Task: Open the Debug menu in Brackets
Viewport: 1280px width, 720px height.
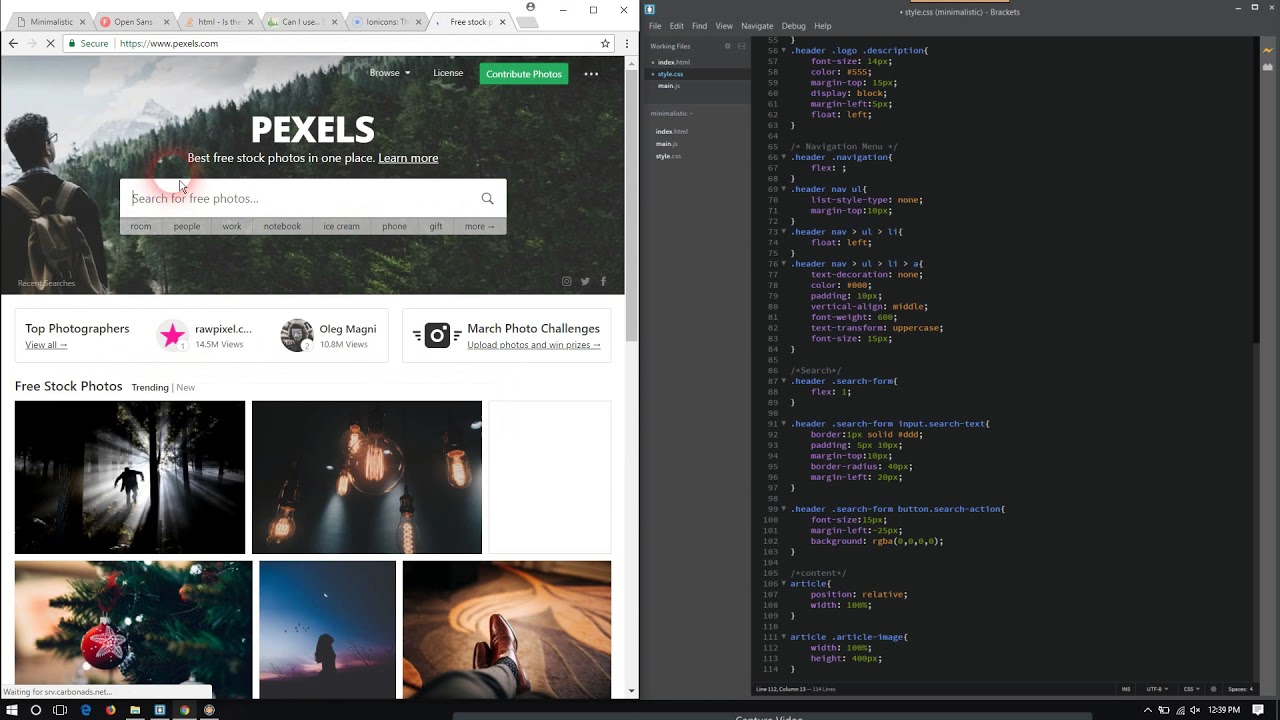Action: pyautogui.click(x=793, y=26)
